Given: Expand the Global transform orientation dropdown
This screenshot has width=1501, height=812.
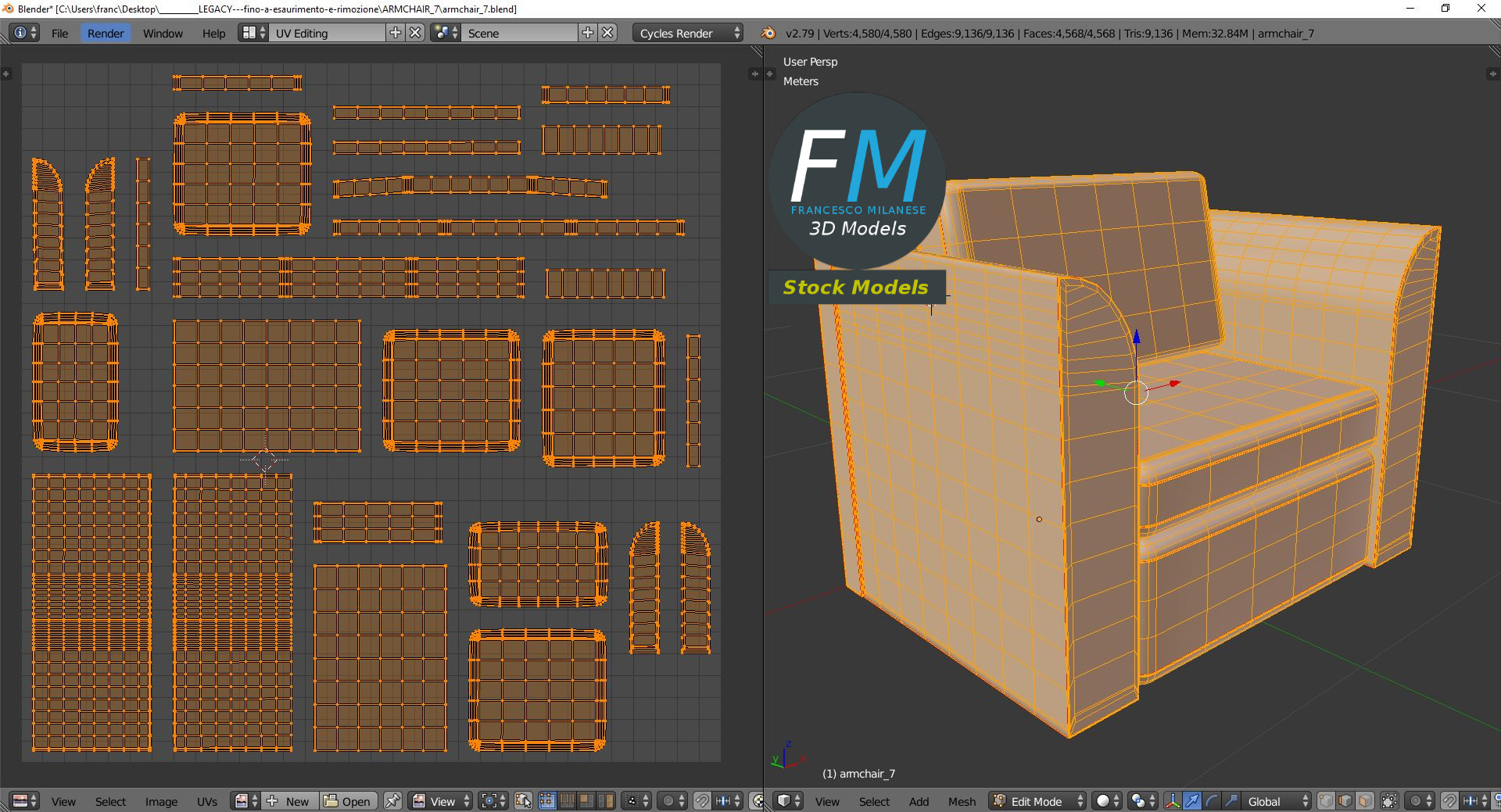Looking at the screenshot, I should coord(1277,801).
